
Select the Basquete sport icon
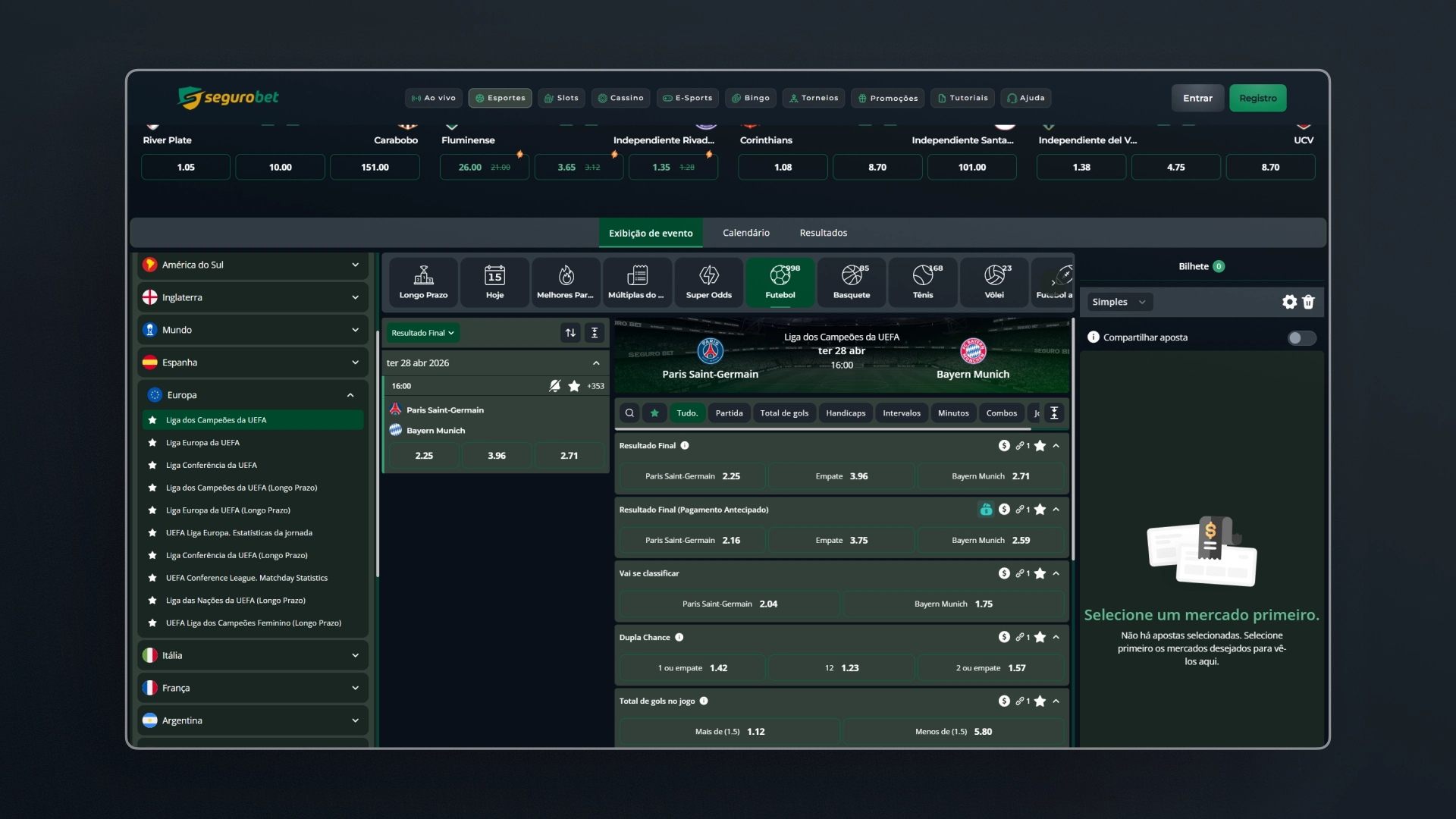(x=852, y=282)
